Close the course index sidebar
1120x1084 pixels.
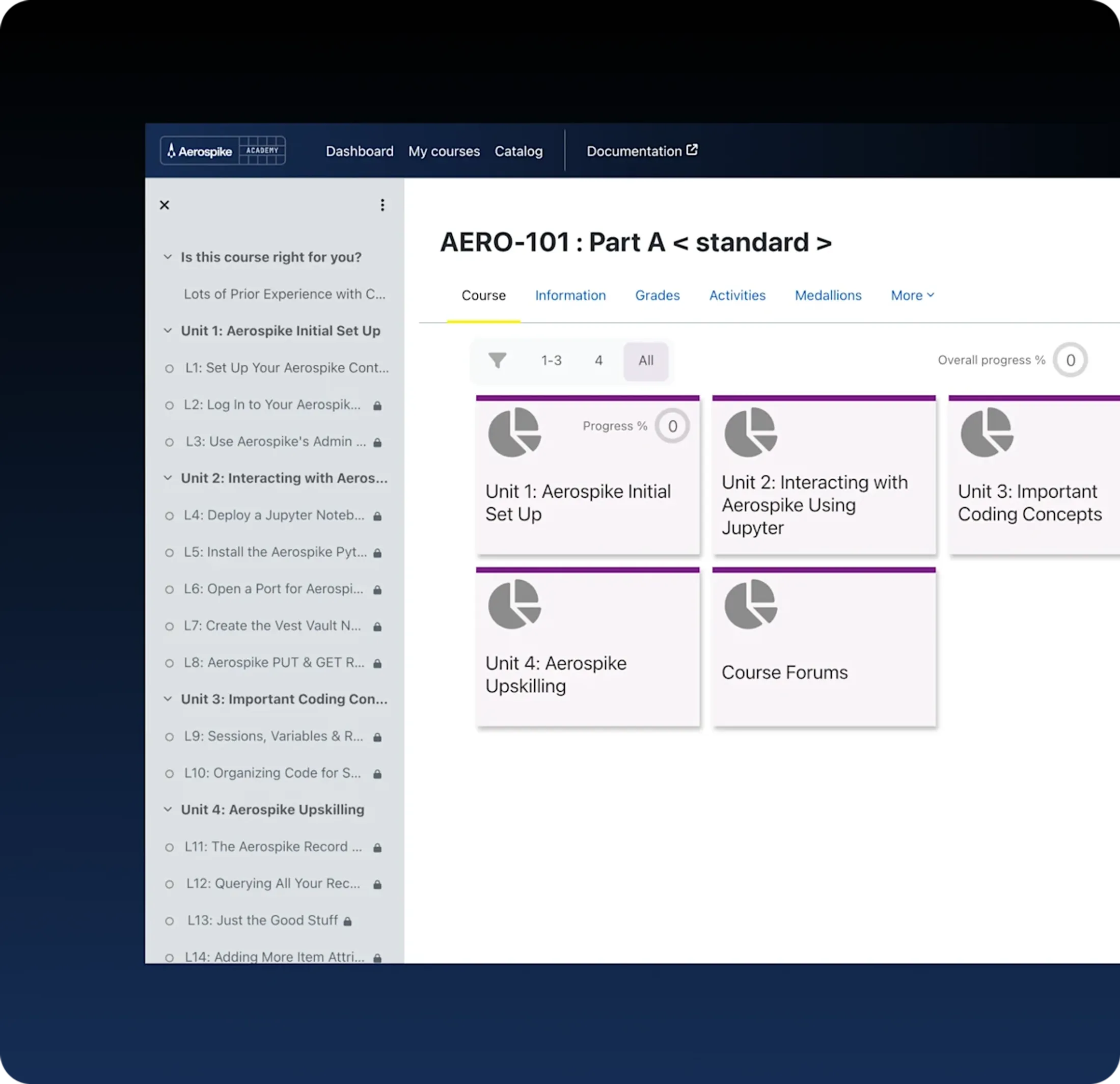pos(165,205)
